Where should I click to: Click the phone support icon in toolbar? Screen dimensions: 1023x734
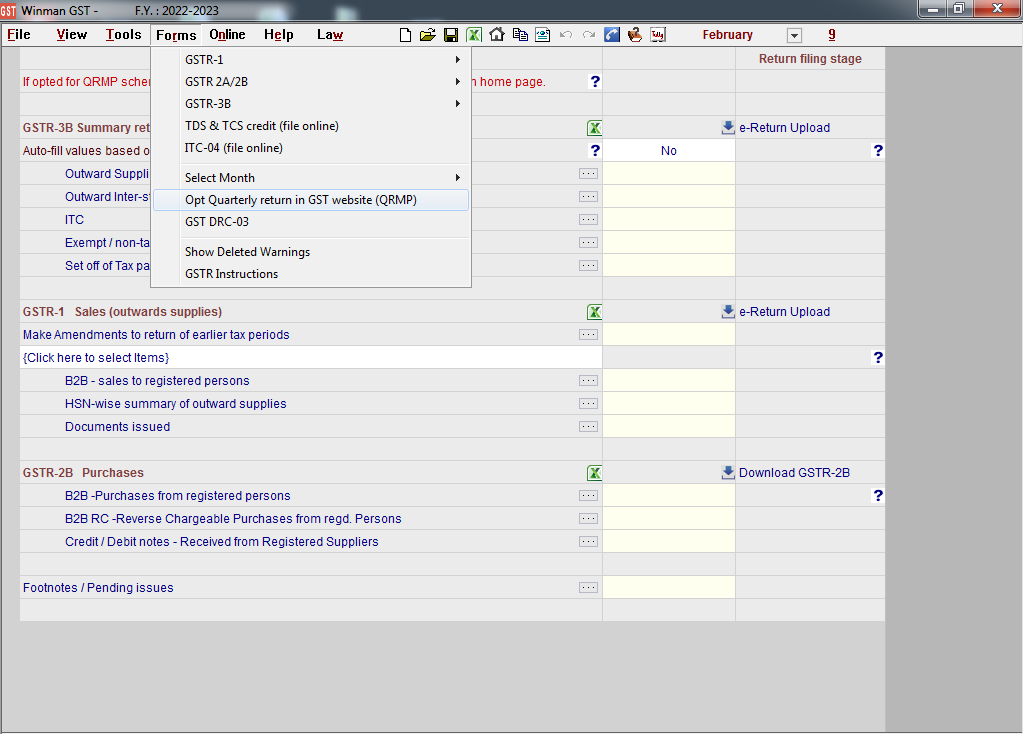click(612, 35)
